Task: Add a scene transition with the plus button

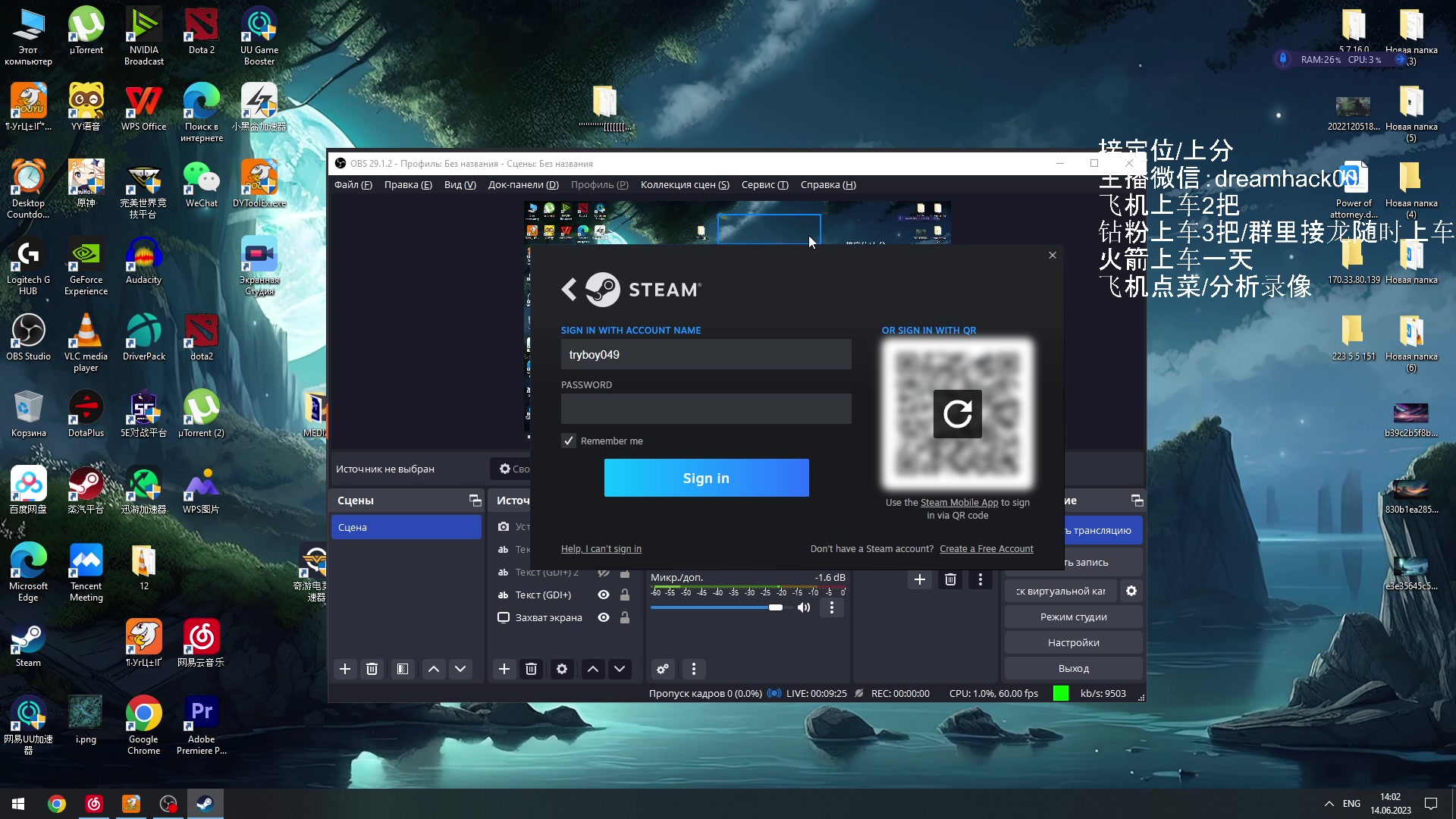Action: [920, 579]
